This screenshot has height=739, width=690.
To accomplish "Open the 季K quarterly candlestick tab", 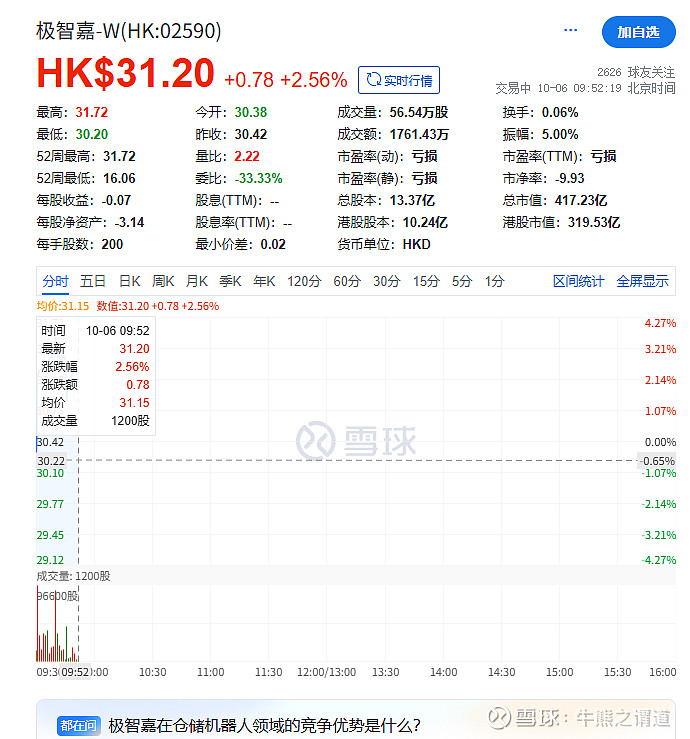I will [230, 281].
